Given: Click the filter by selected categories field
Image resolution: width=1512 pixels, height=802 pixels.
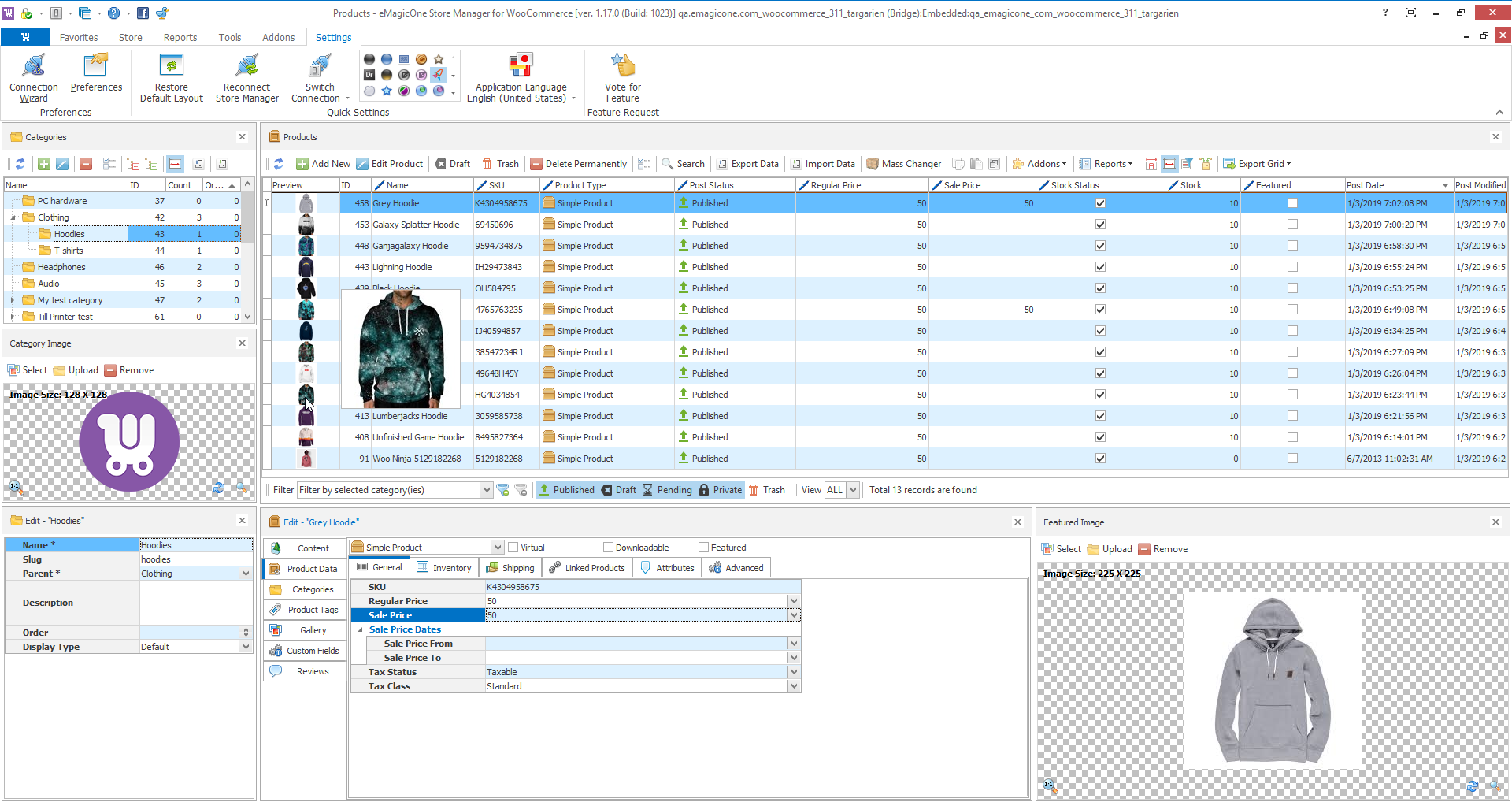Looking at the screenshot, I should pos(390,489).
